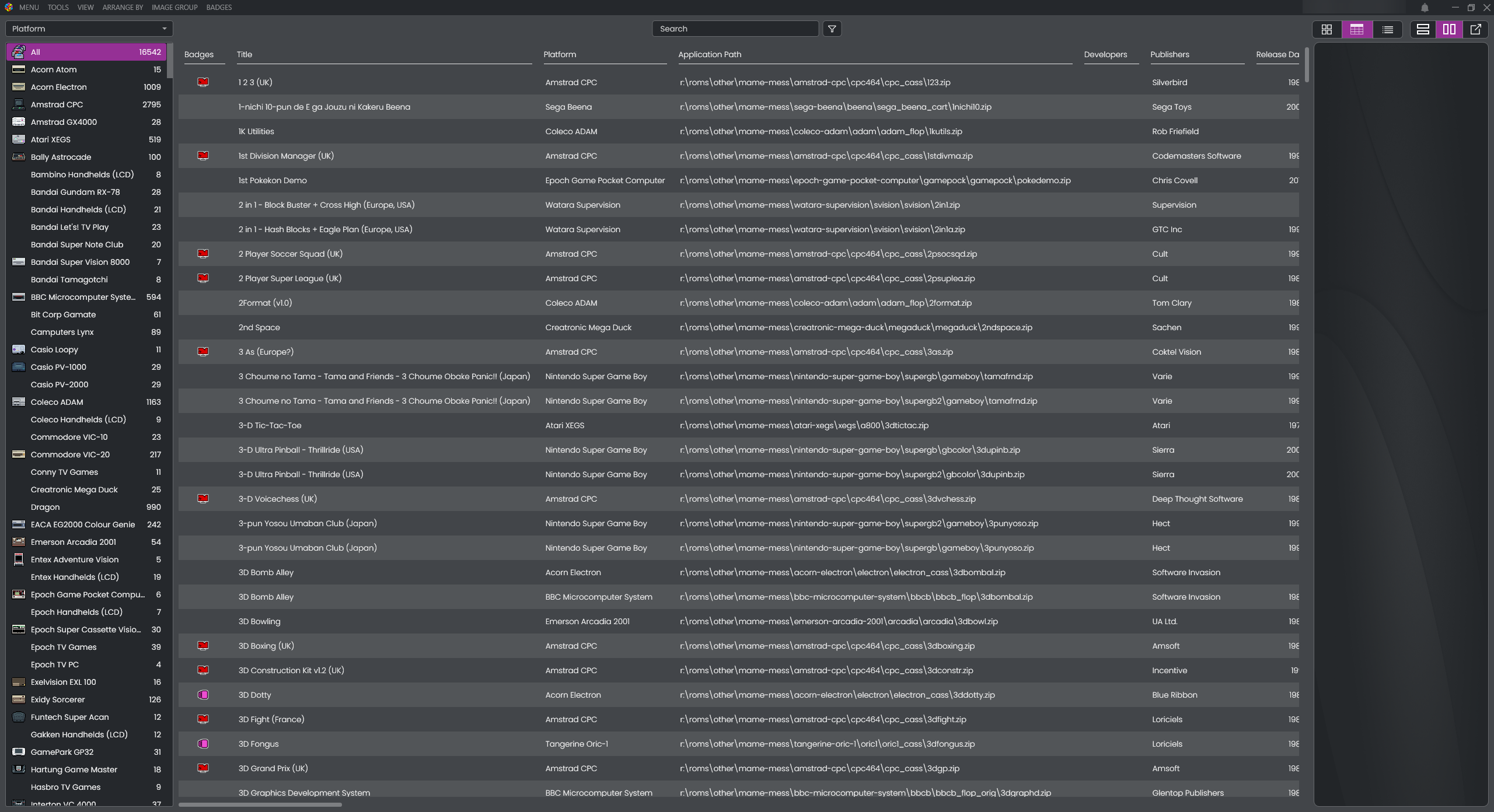Screen dimensions: 1494x812
Task: Select Dragon platform in sidebar
Action: click(x=86, y=507)
